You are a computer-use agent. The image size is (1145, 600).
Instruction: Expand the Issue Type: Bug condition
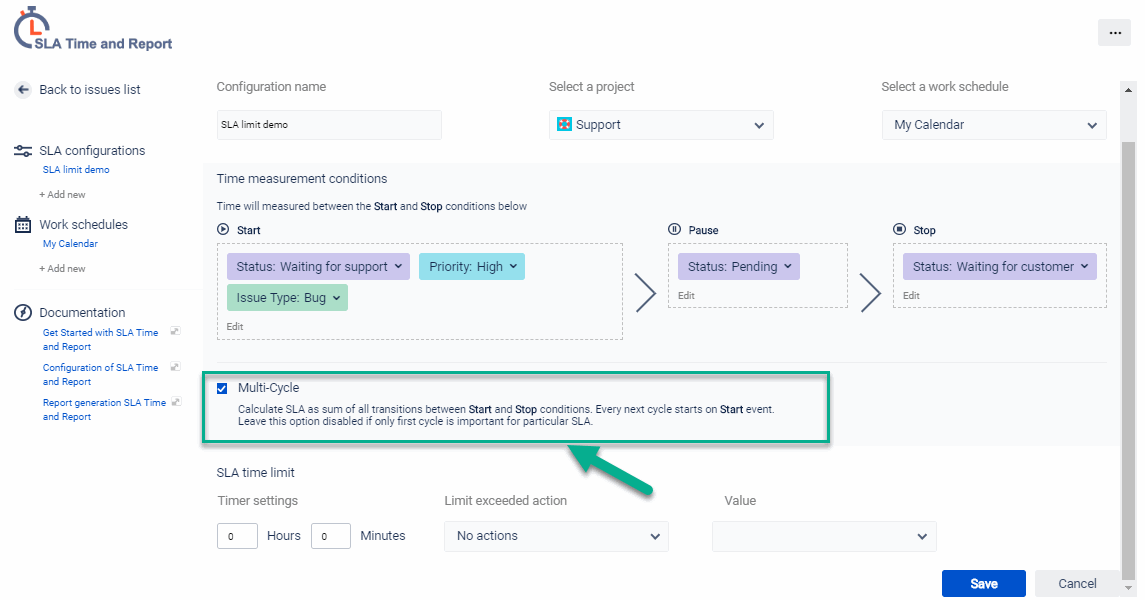coord(288,298)
